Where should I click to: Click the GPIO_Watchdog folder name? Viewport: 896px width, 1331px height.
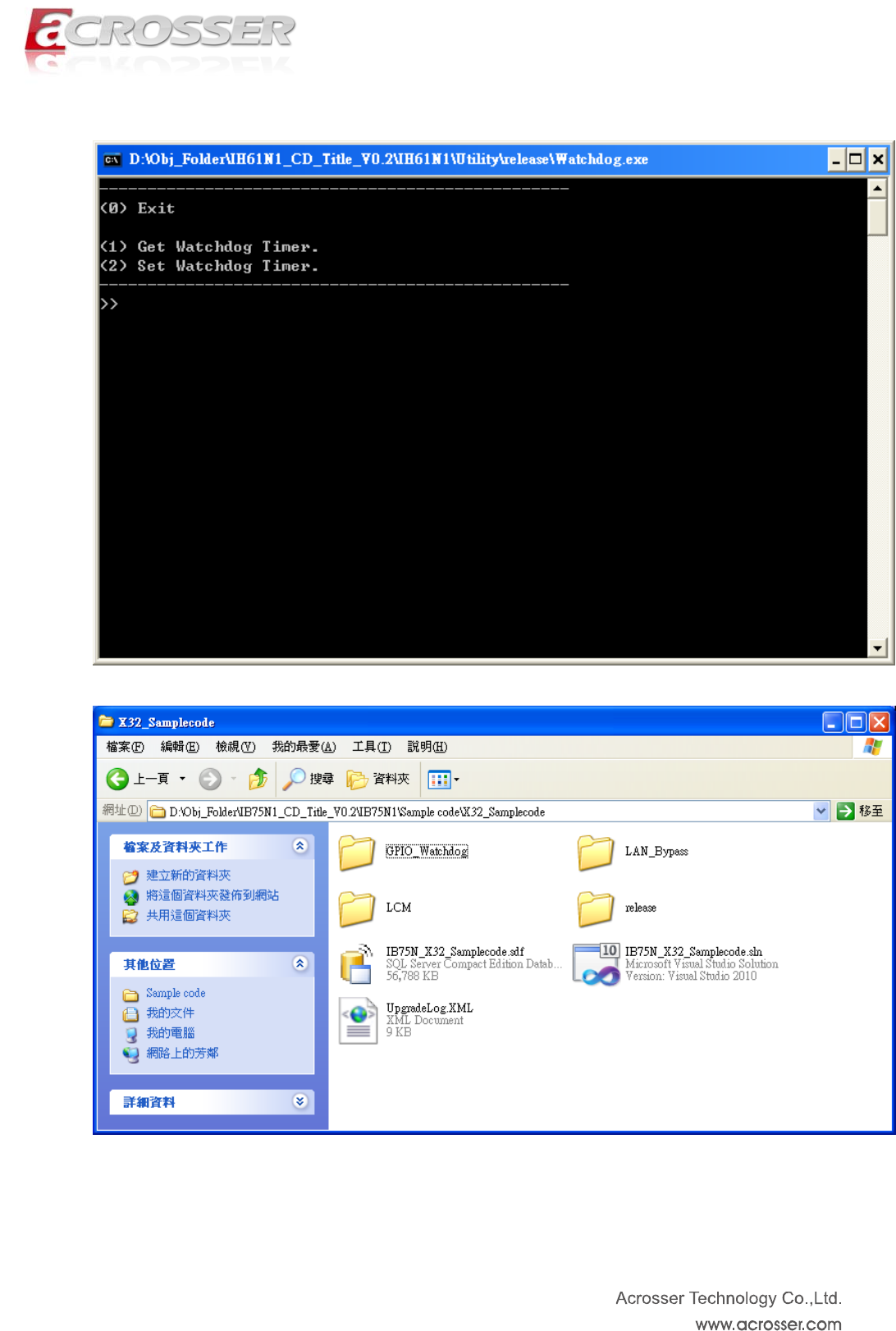(x=427, y=851)
